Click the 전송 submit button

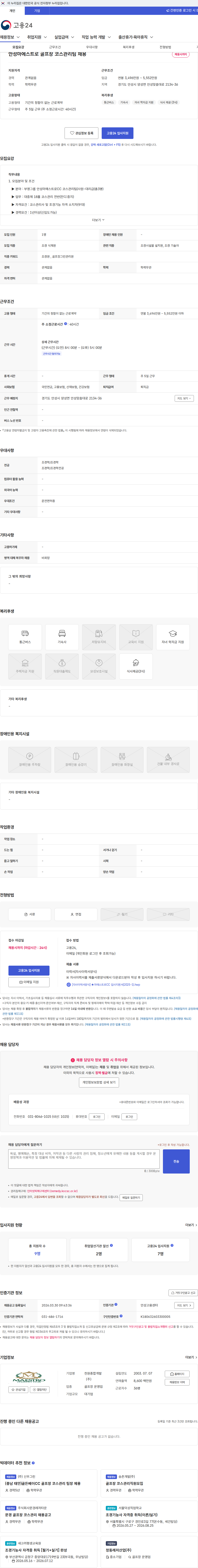click(176, 1161)
